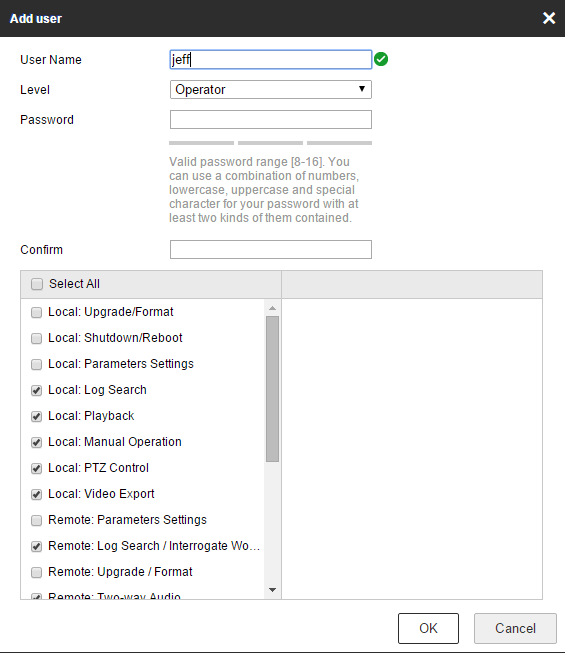Image resolution: width=565 pixels, height=653 pixels.
Task: Check Local: Parameters Settings
Action: pos(37,364)
